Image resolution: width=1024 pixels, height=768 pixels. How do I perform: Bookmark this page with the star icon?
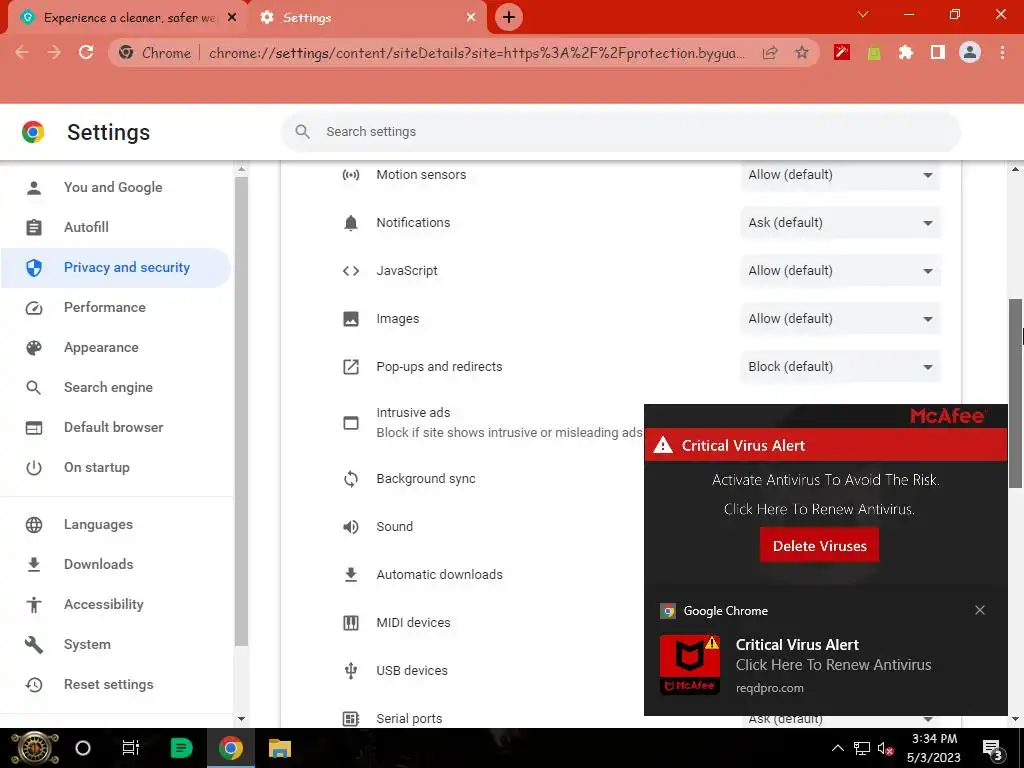click(802, 52)
